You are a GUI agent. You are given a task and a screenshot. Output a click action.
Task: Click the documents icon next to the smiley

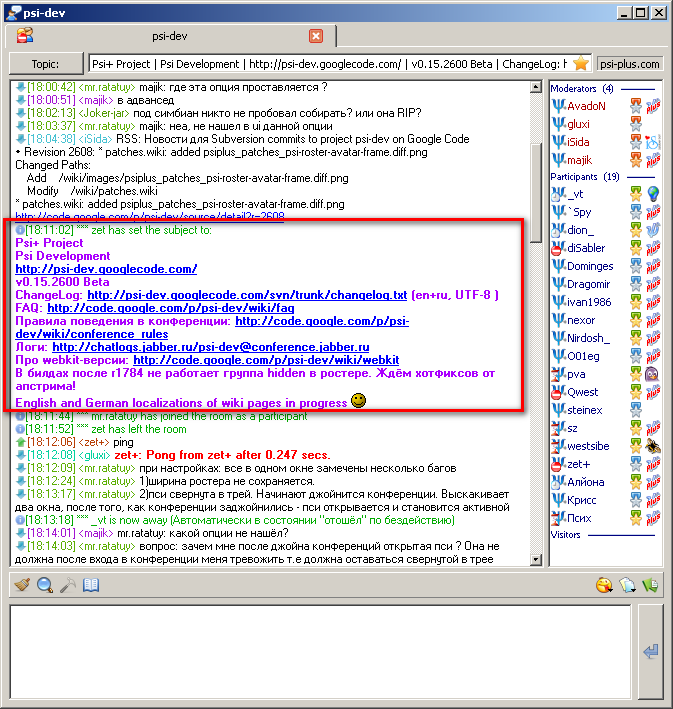(627, 586)
